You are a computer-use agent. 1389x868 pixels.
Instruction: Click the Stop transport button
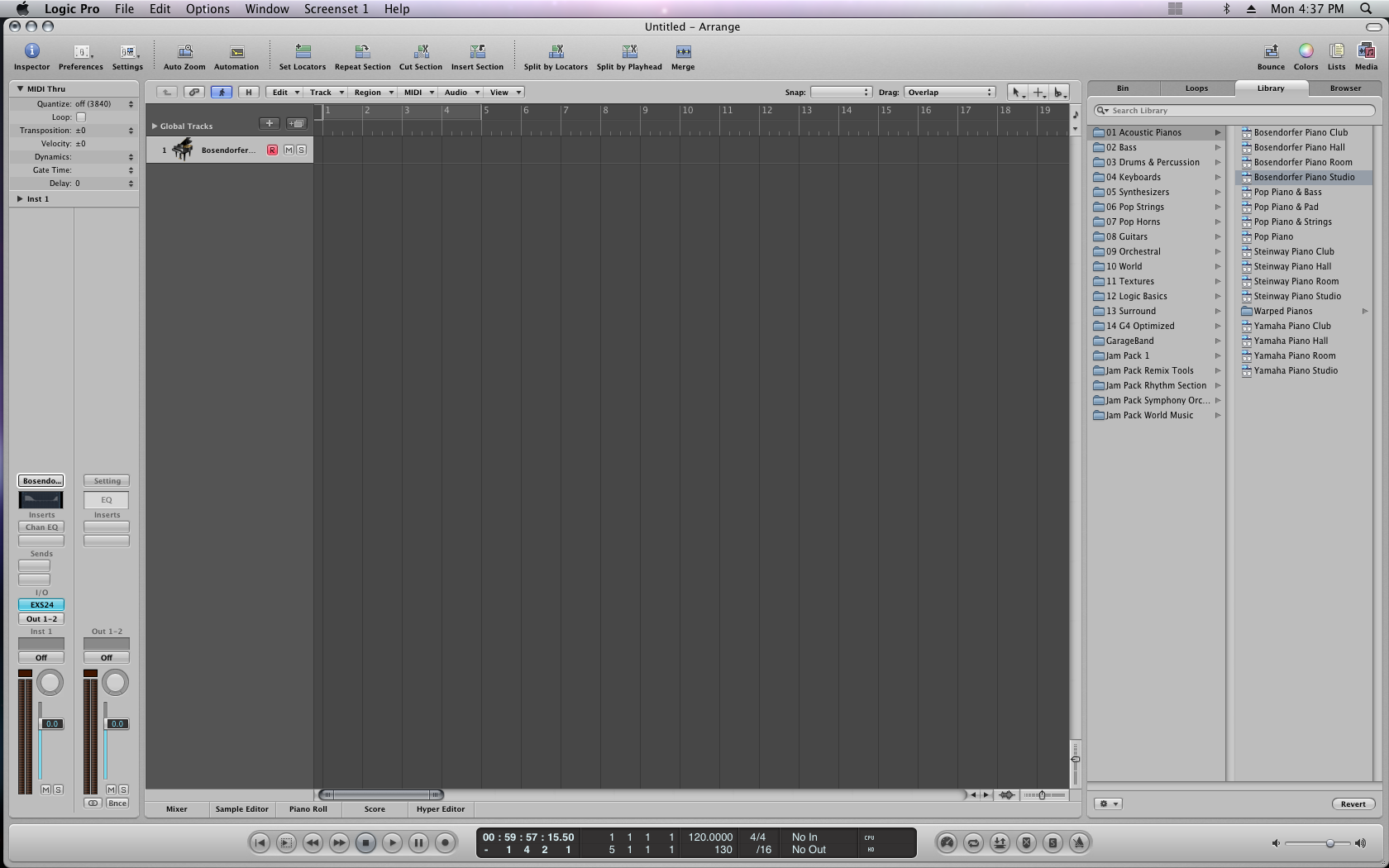tap(365, 842)
